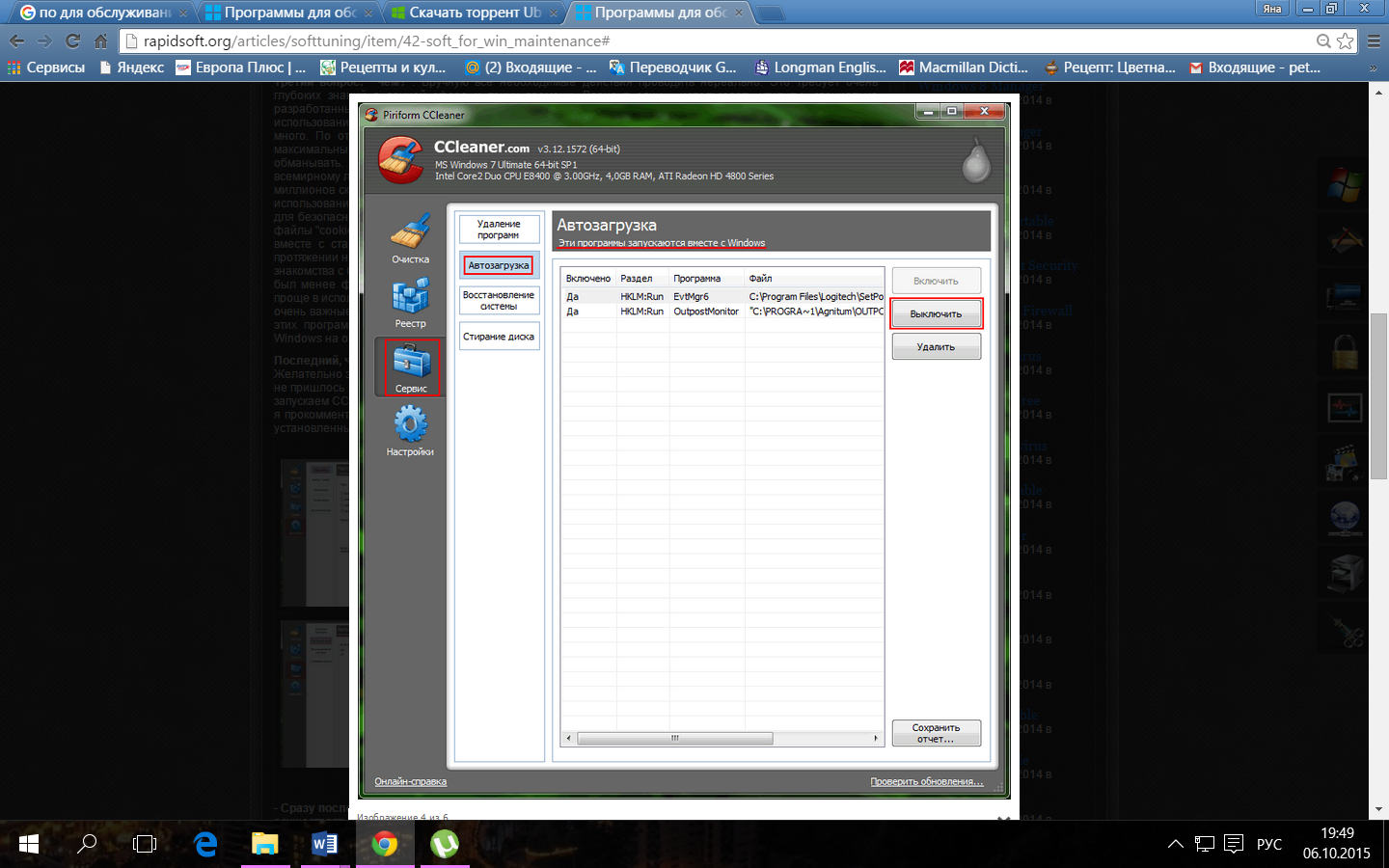Image resolution: width=1389 pixels, height=868 pixels.
Task: Open the Реестр registry section
Action: tap(411, 303)
